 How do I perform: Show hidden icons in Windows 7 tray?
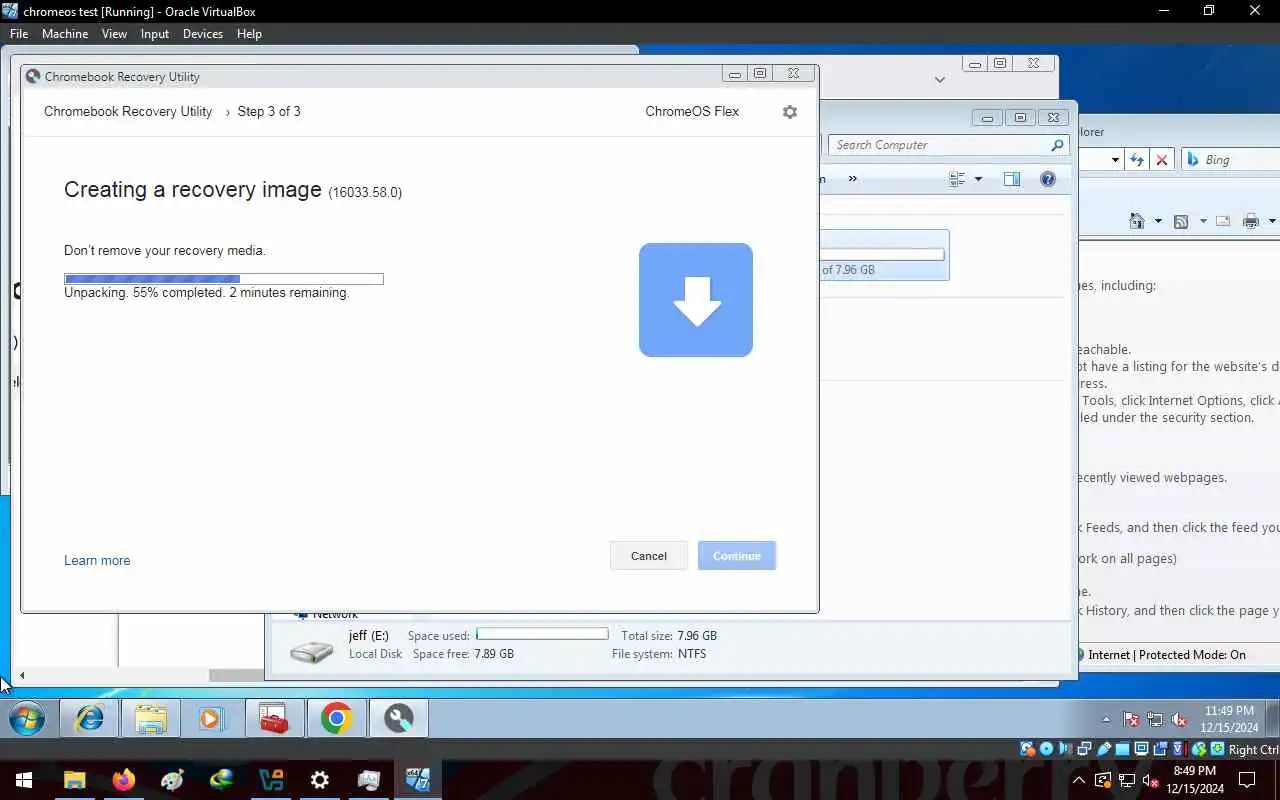pyautogui.click(x=1106, y=719)
